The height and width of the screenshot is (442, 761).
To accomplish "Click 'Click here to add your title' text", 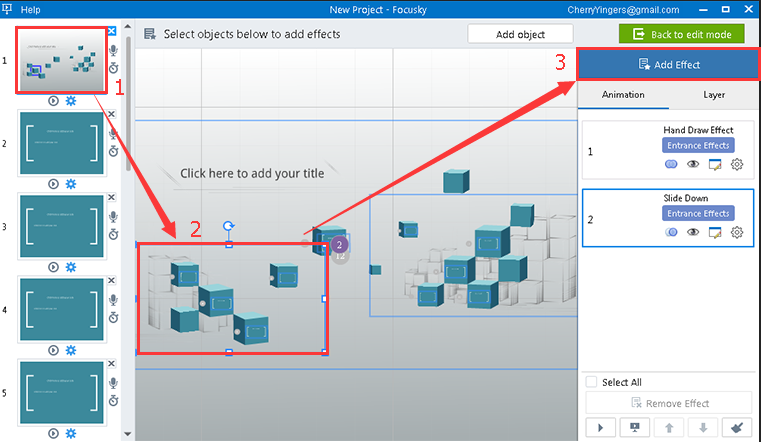I will click(252, 173).
